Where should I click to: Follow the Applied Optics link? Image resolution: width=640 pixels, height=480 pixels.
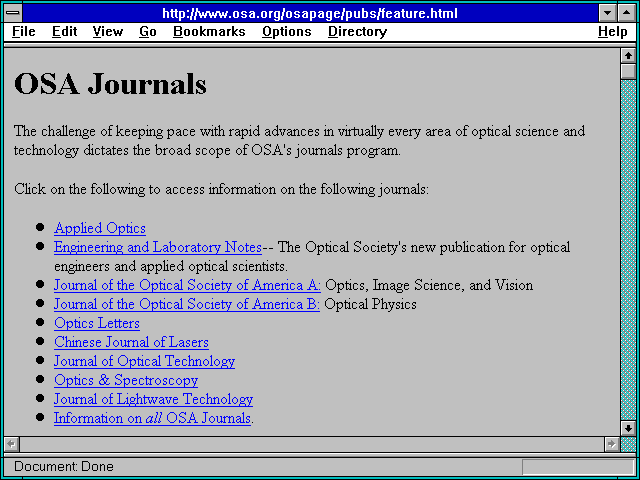click(100, 228)
